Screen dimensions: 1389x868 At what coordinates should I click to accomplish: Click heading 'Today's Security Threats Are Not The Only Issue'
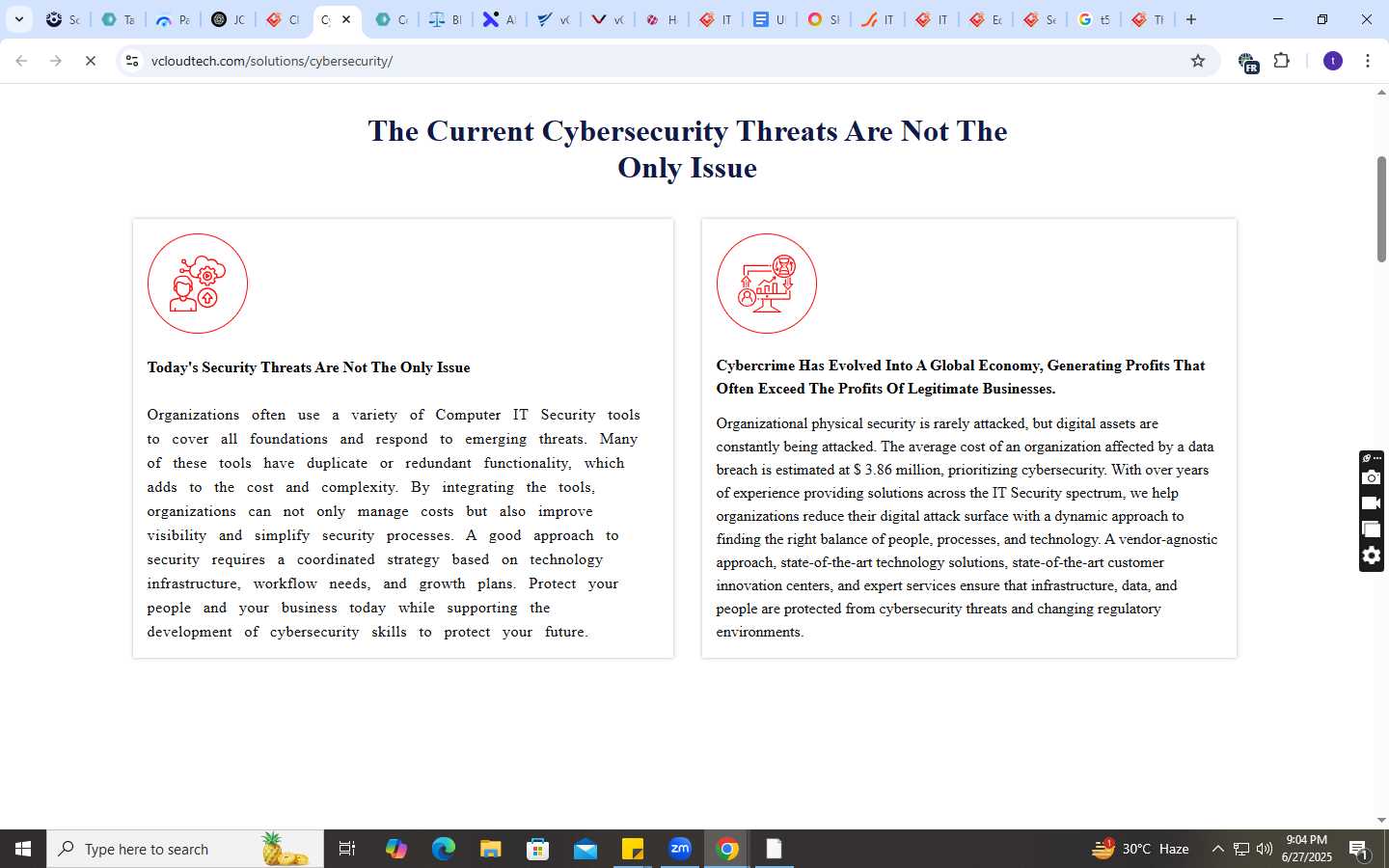[309, 367]
